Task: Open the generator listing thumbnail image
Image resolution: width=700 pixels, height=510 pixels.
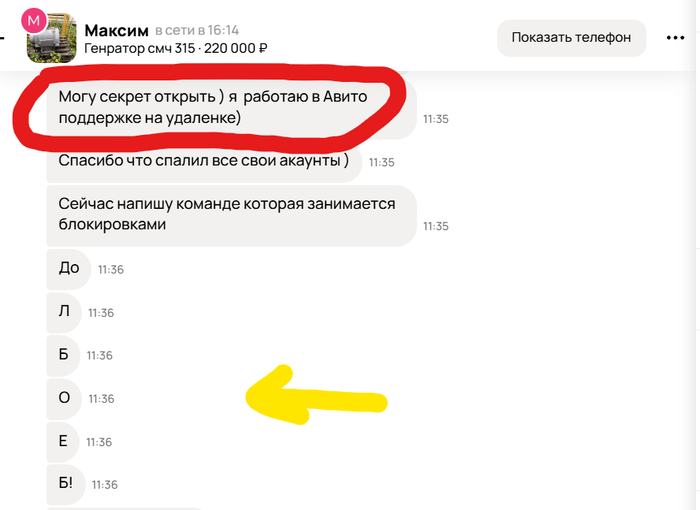Action: [x=52, y=39]
